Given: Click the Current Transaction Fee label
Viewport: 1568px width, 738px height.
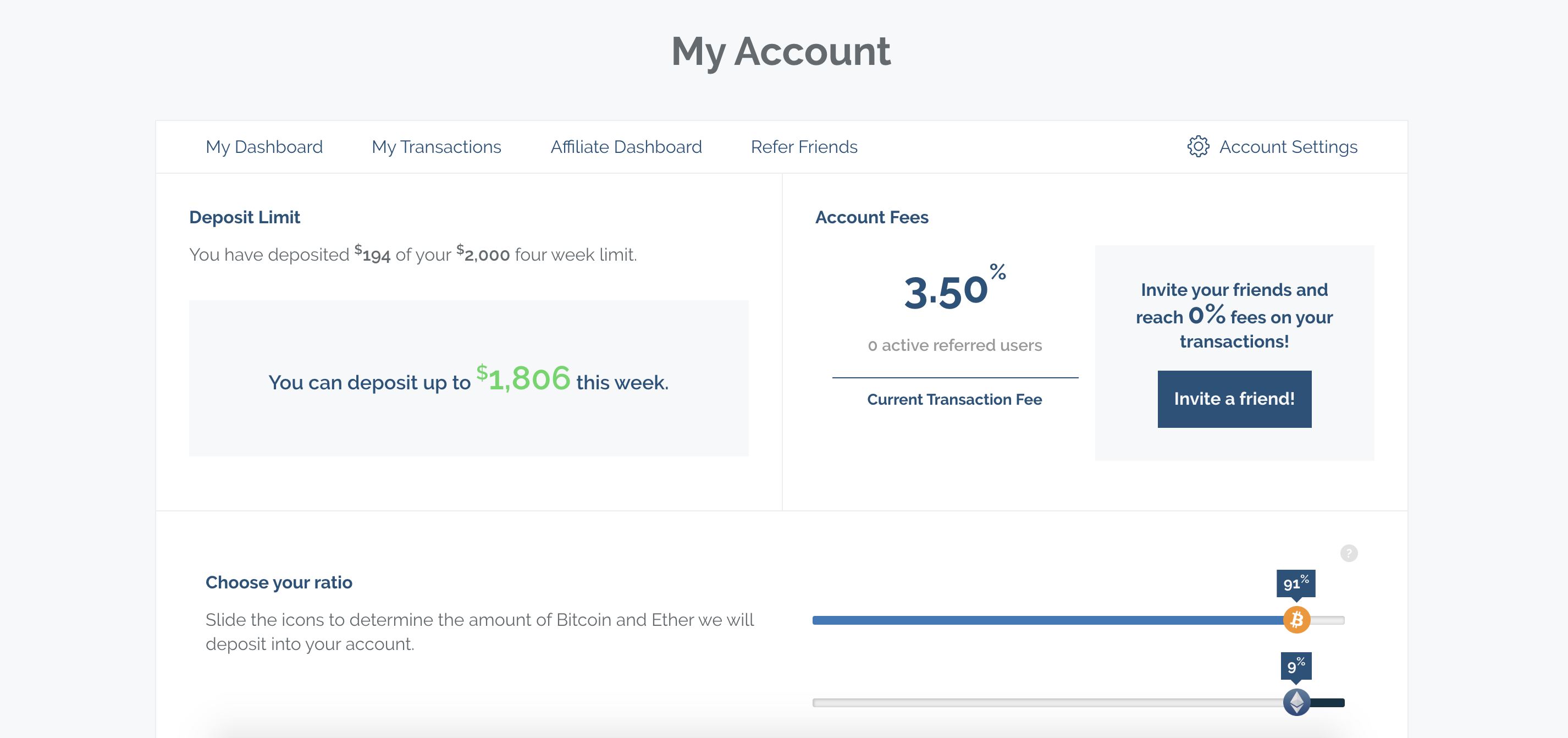Looking at the screenshot, I should (x=954, y=399).
